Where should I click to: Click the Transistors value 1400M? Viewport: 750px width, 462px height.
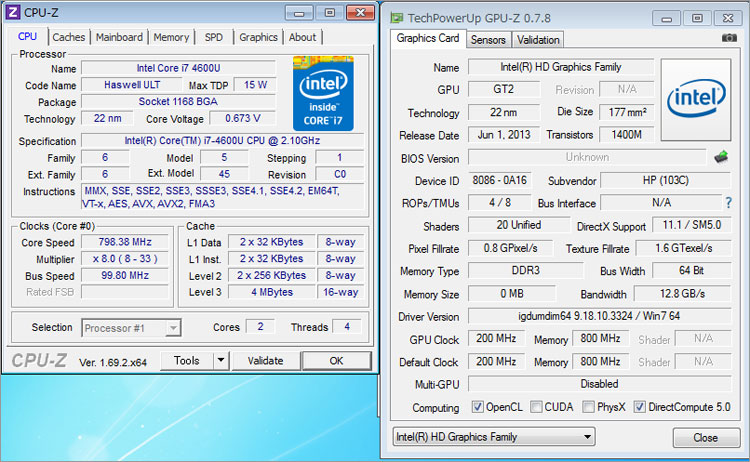click(x=627, y=135)
